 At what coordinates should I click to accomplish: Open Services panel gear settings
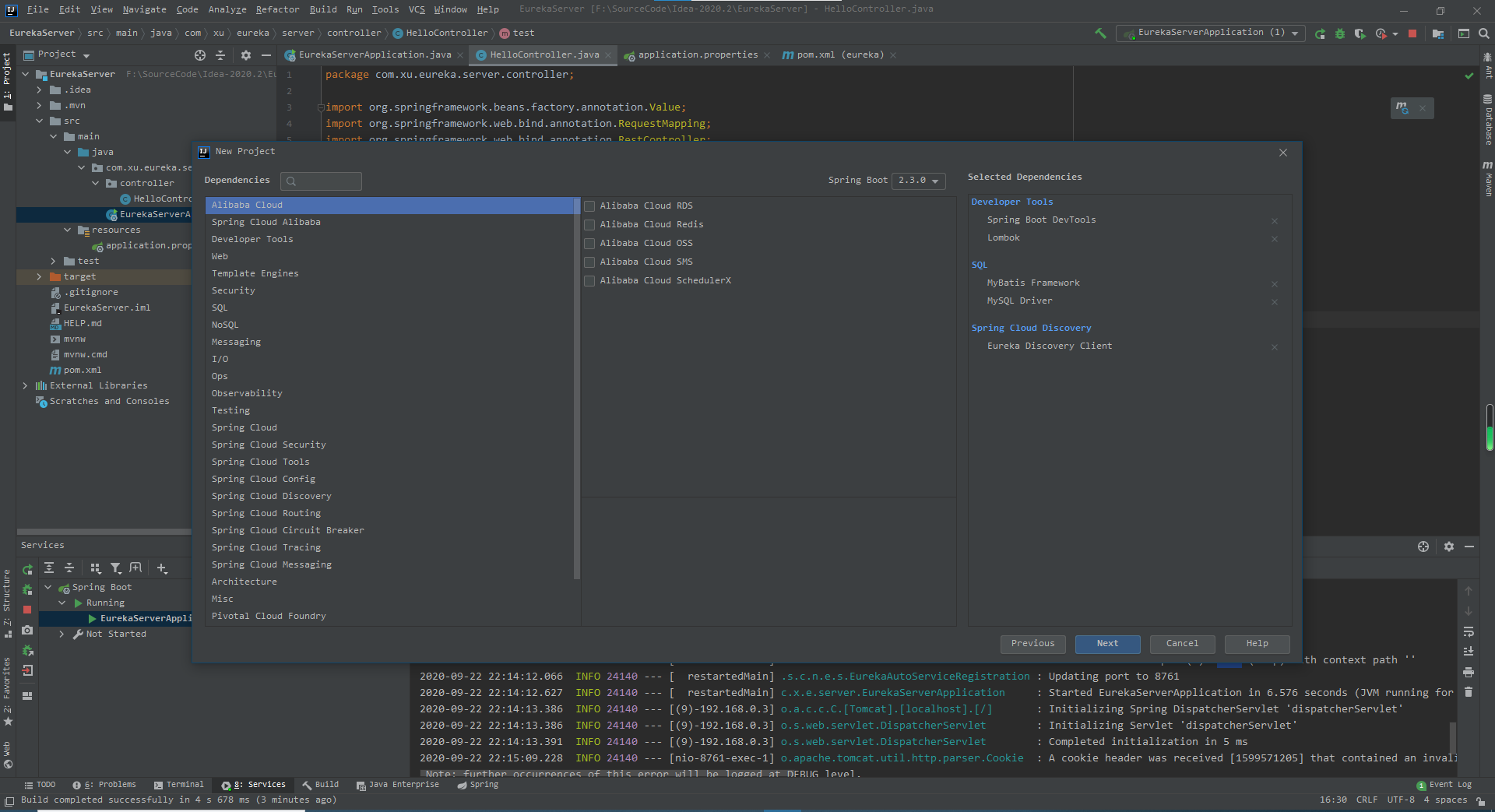[1449, 547]
